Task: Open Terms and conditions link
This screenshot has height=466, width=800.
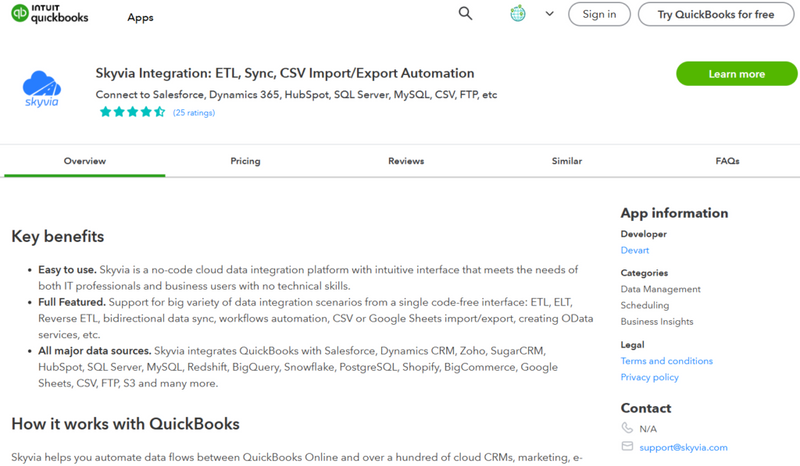Action: click(666, 361)
